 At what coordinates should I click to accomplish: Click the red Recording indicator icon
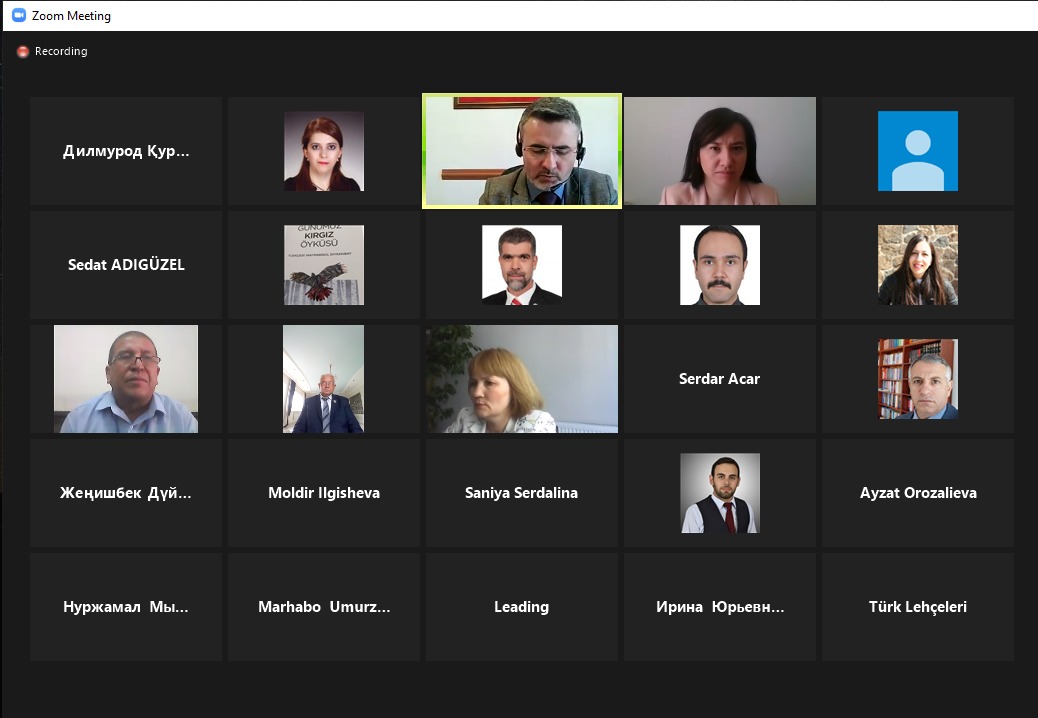[23, 52]
